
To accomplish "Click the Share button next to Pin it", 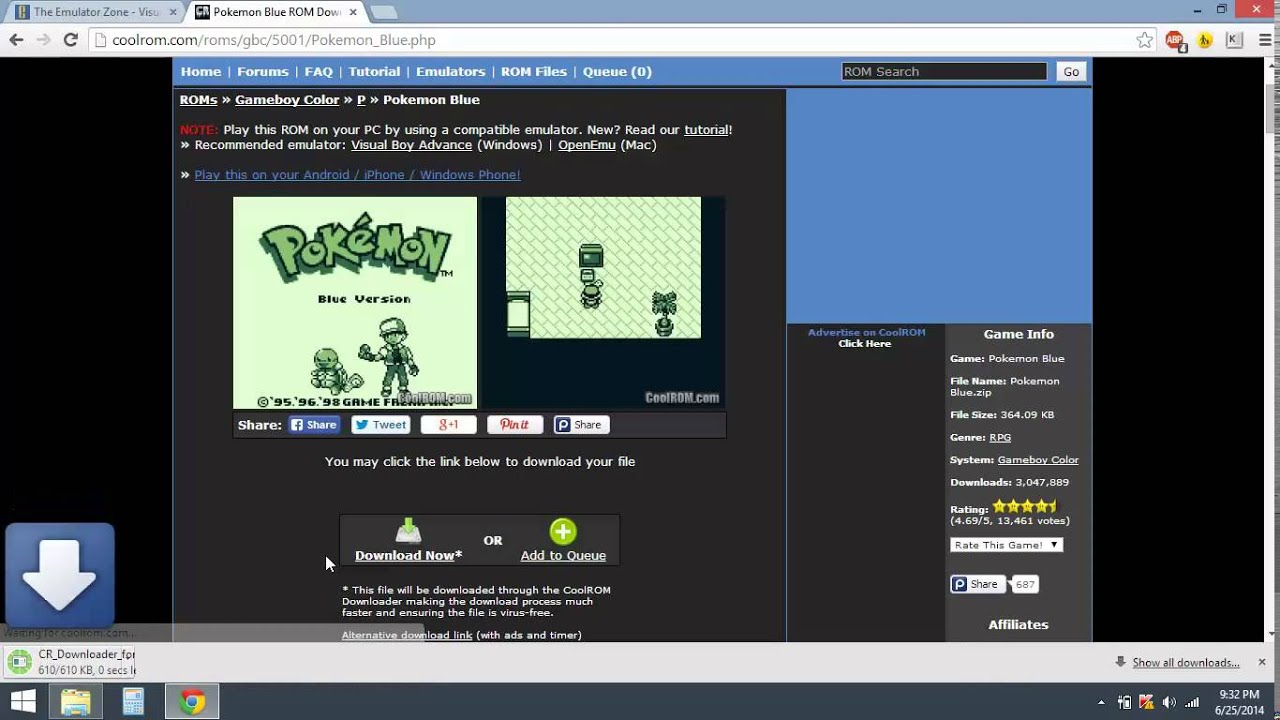I will click(x=580, y=425).
